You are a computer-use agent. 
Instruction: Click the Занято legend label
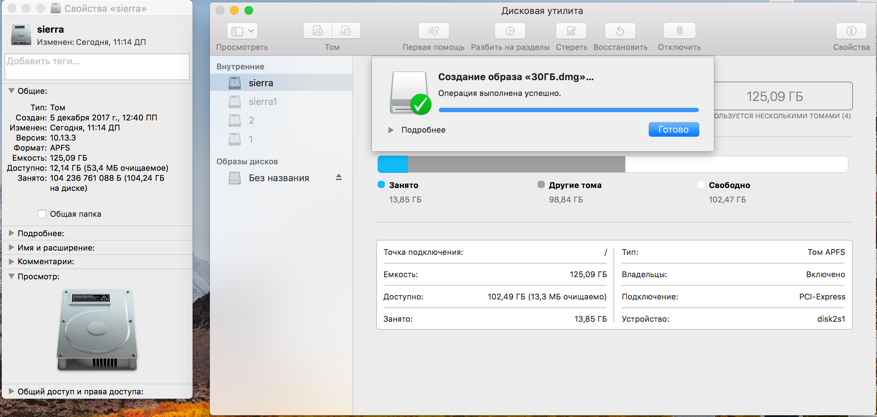(403, 185)
